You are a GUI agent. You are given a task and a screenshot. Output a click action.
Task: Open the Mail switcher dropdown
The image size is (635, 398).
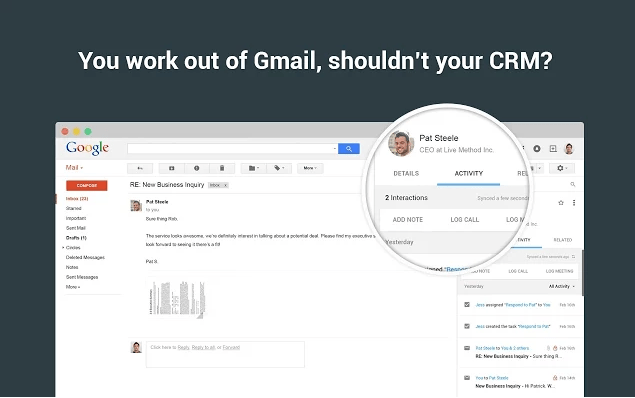[x=74, y=168]
